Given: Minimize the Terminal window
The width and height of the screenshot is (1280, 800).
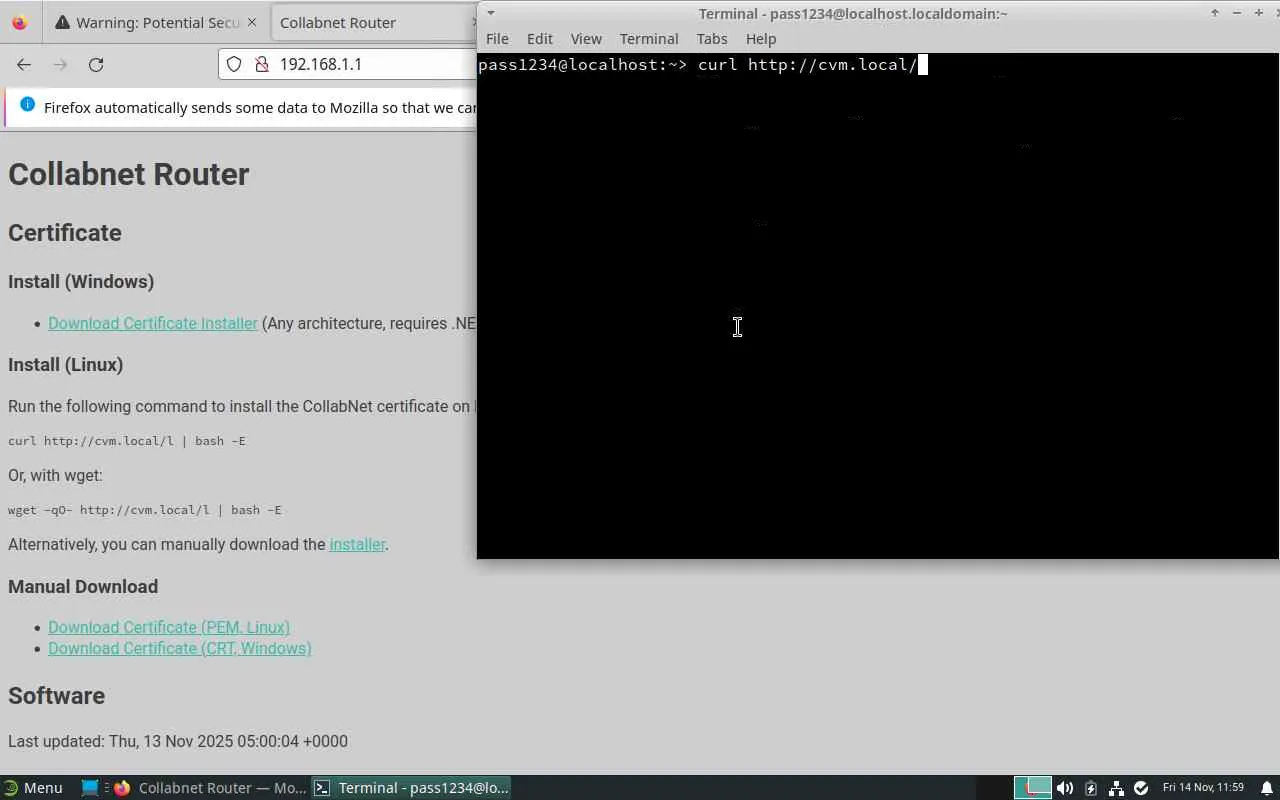Looking at the screenshot, I should [1237, 13].
